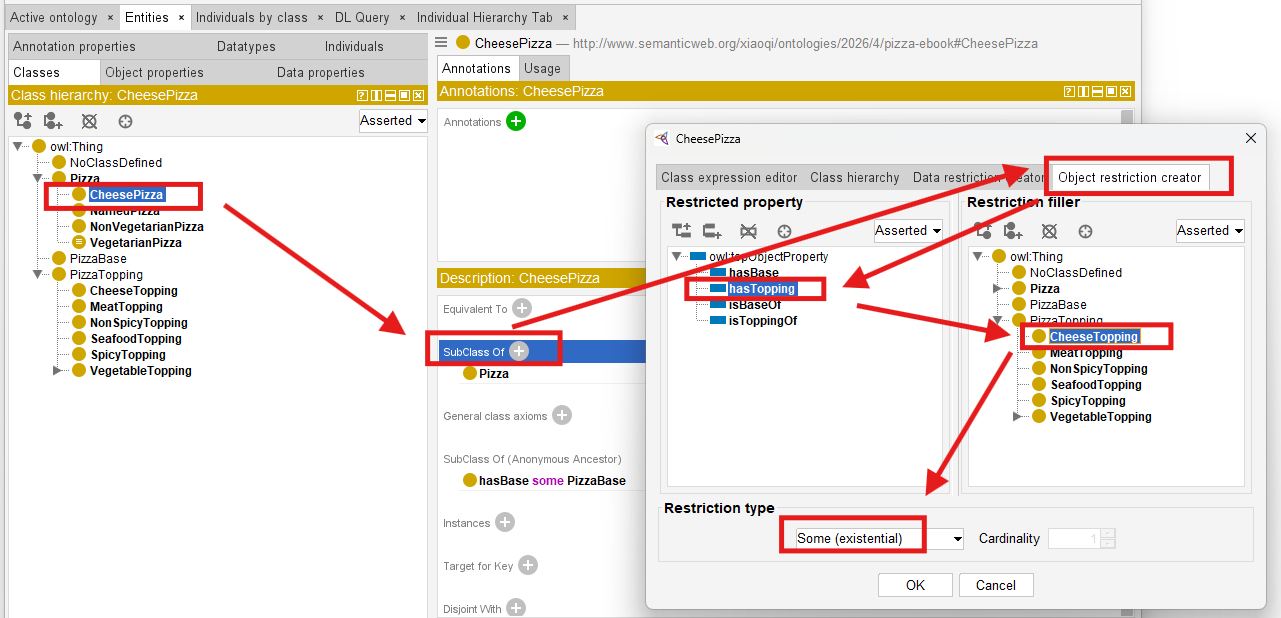Add a new annotation with green plus
1281x618 pixels.
516,121
